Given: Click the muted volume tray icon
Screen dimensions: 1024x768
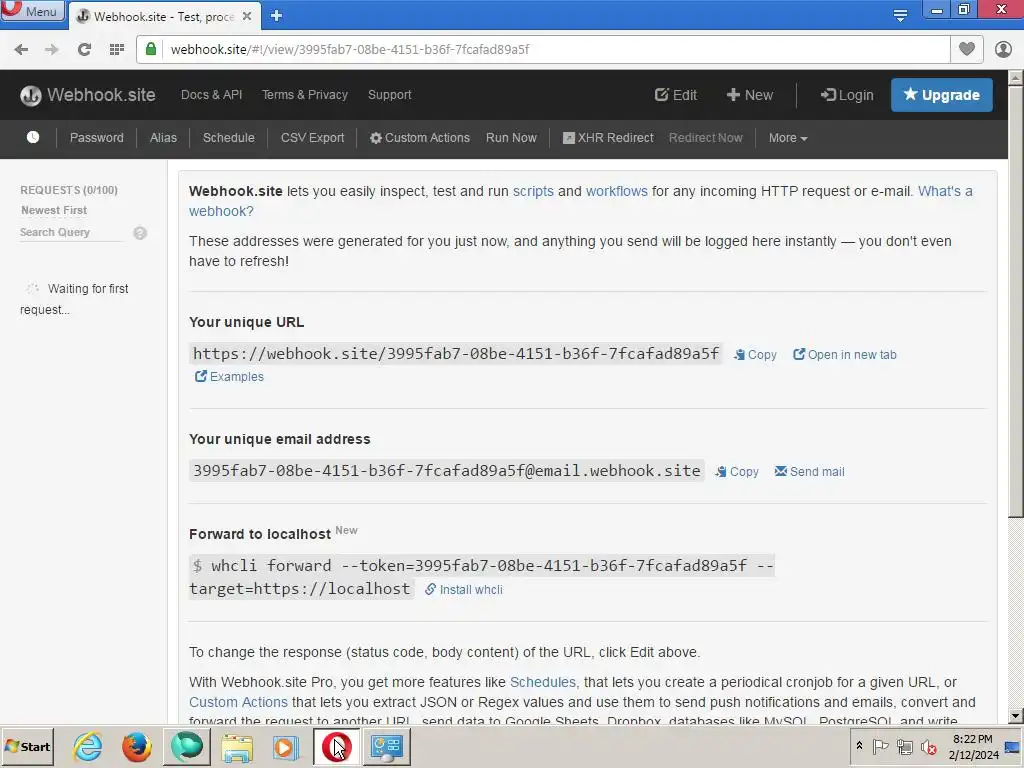Looking at the screenshot, I should click(928, 746).
